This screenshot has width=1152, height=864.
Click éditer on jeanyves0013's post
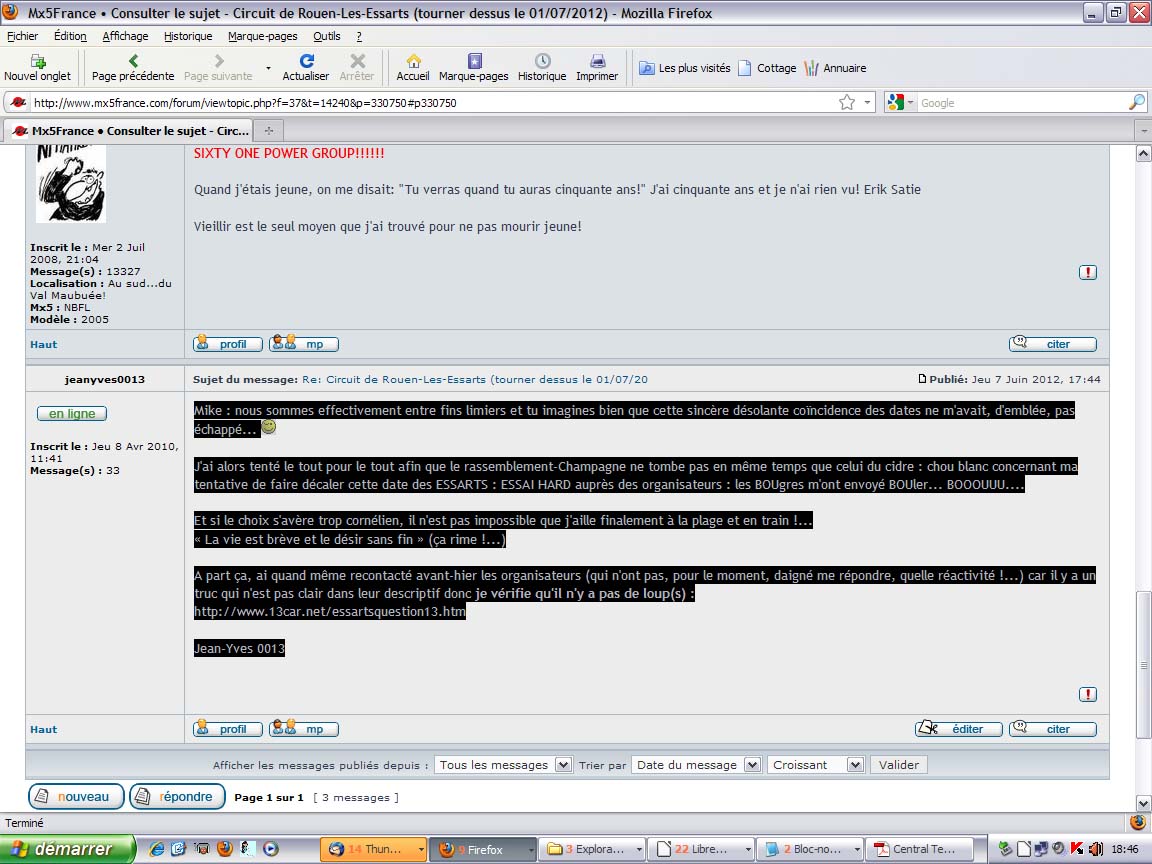point(959,729)
